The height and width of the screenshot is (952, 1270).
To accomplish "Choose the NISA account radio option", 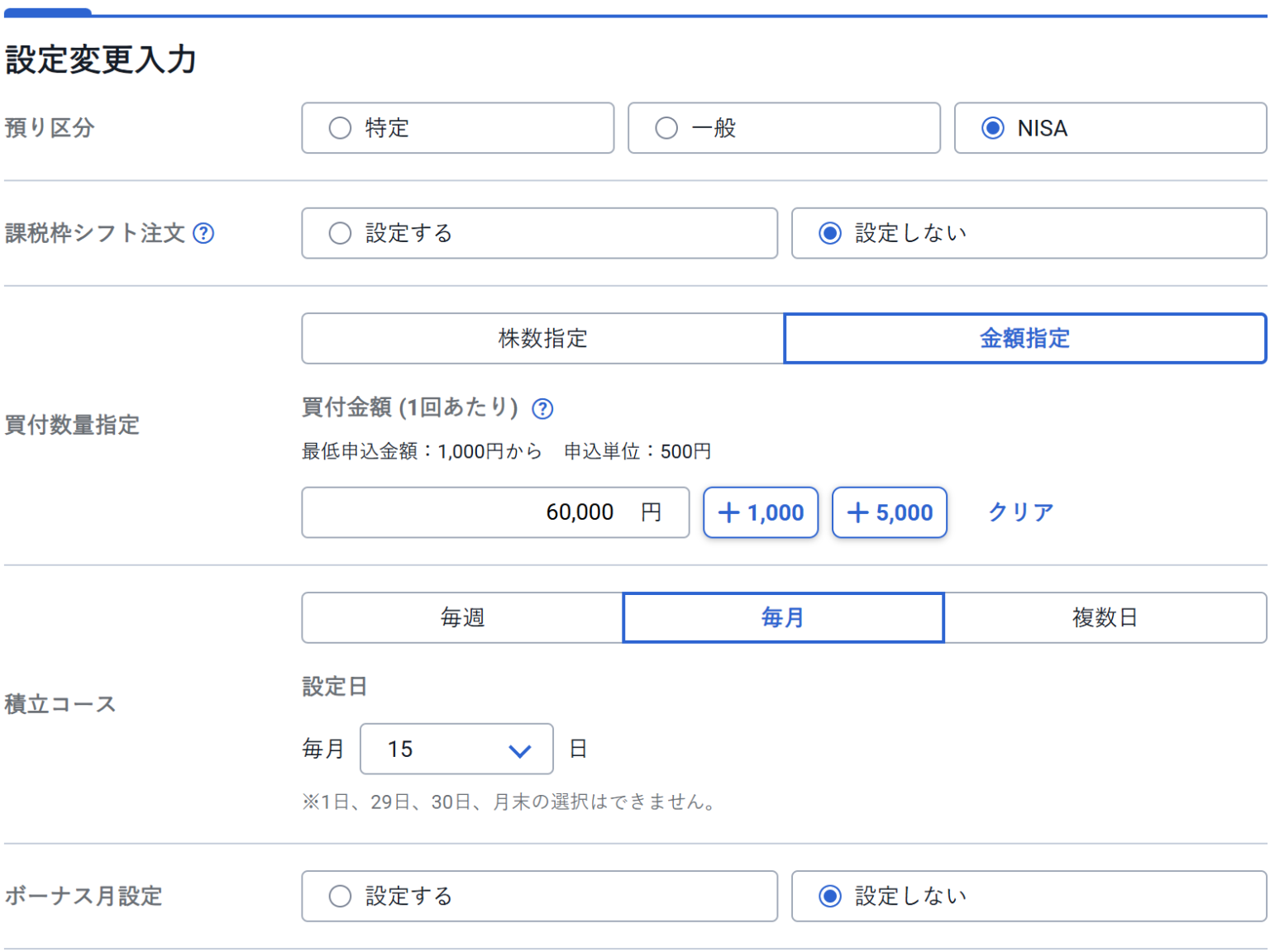I will 1110,128.
